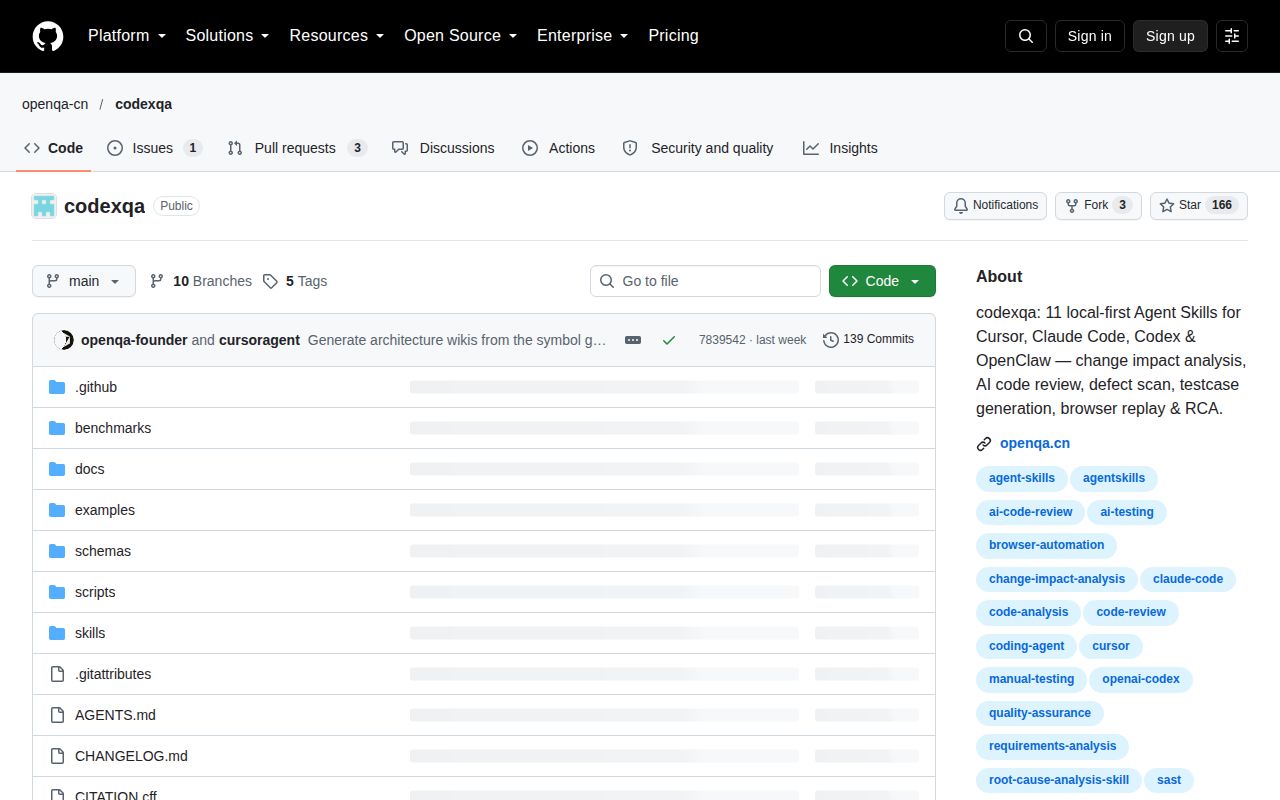Click the GitHub logo icon

click(x=48, y=36)
